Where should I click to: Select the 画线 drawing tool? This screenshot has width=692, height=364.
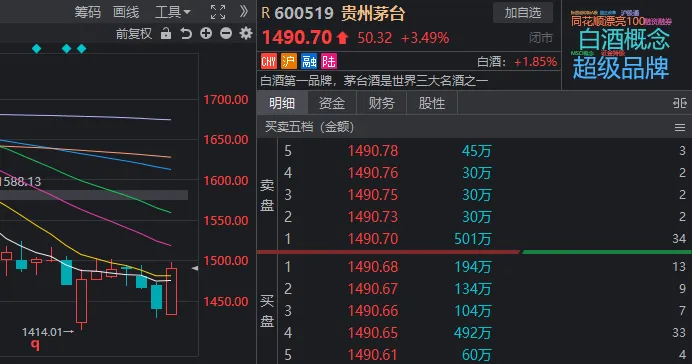point(126,12)
